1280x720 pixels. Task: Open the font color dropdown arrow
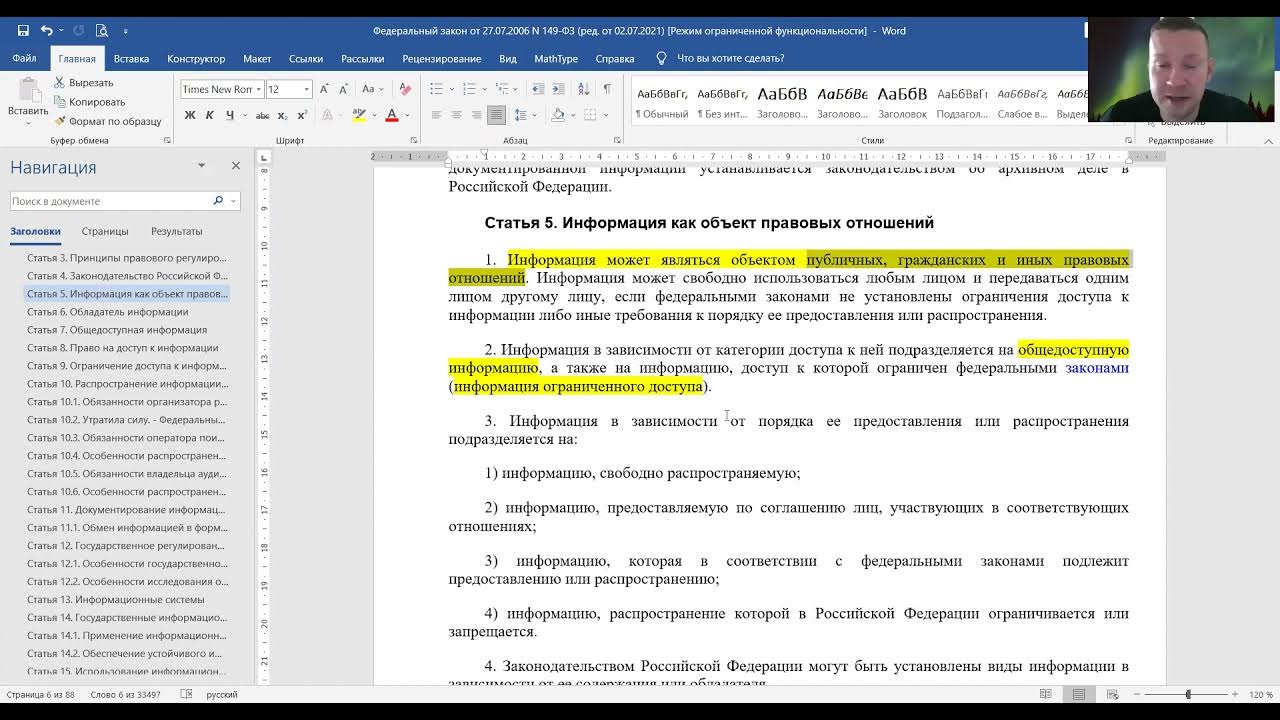coord(408,116)
